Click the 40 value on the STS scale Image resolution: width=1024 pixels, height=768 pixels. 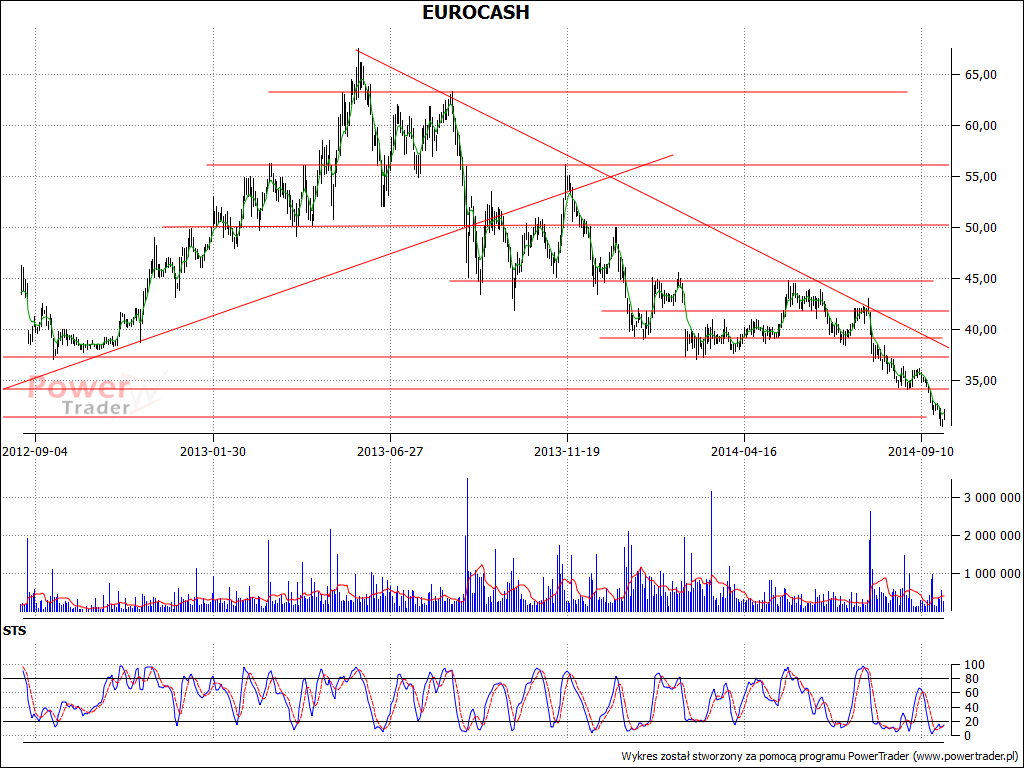click(x=971, y=708)
